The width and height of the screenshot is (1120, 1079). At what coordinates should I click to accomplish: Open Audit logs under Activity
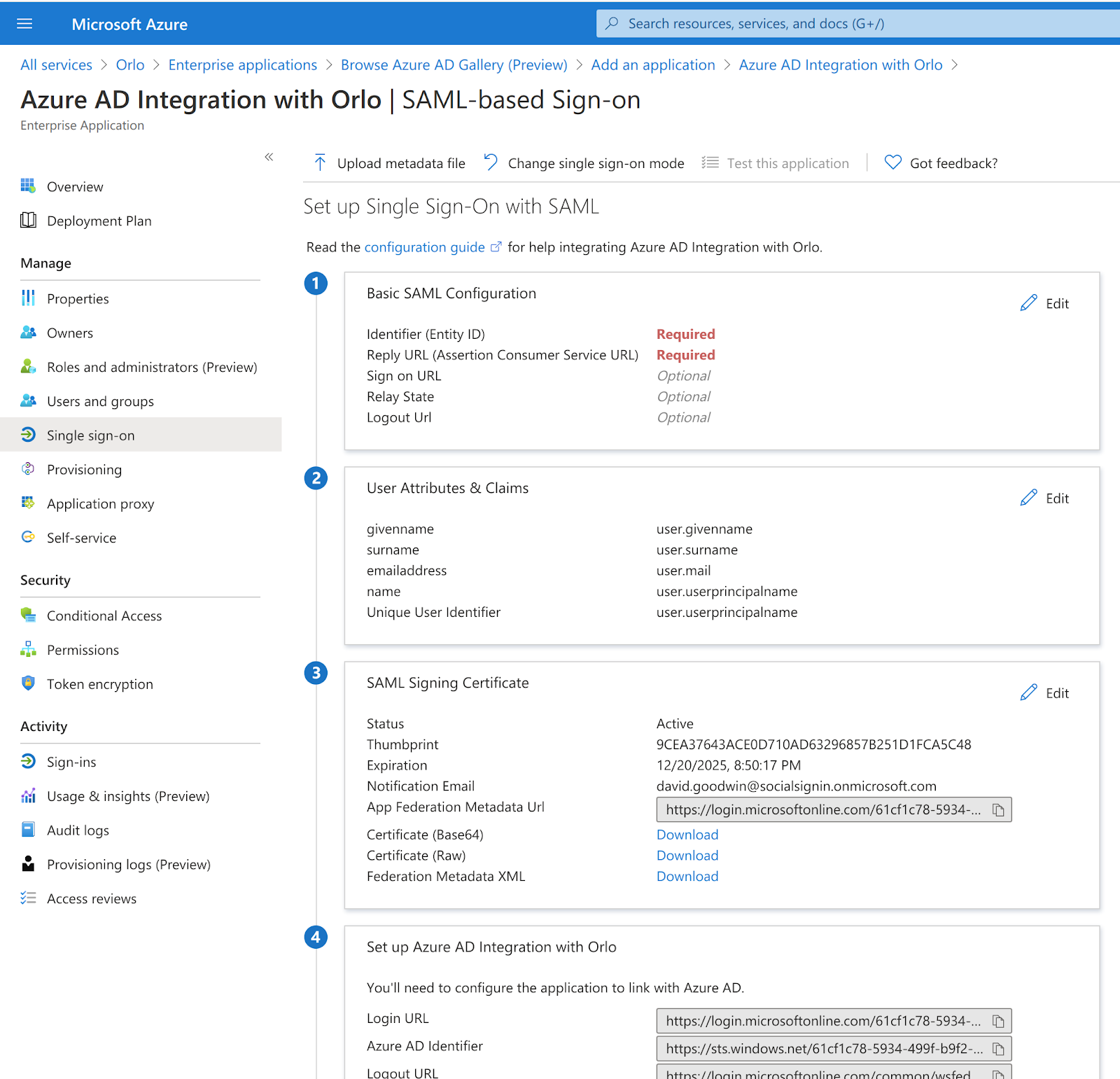78,830
